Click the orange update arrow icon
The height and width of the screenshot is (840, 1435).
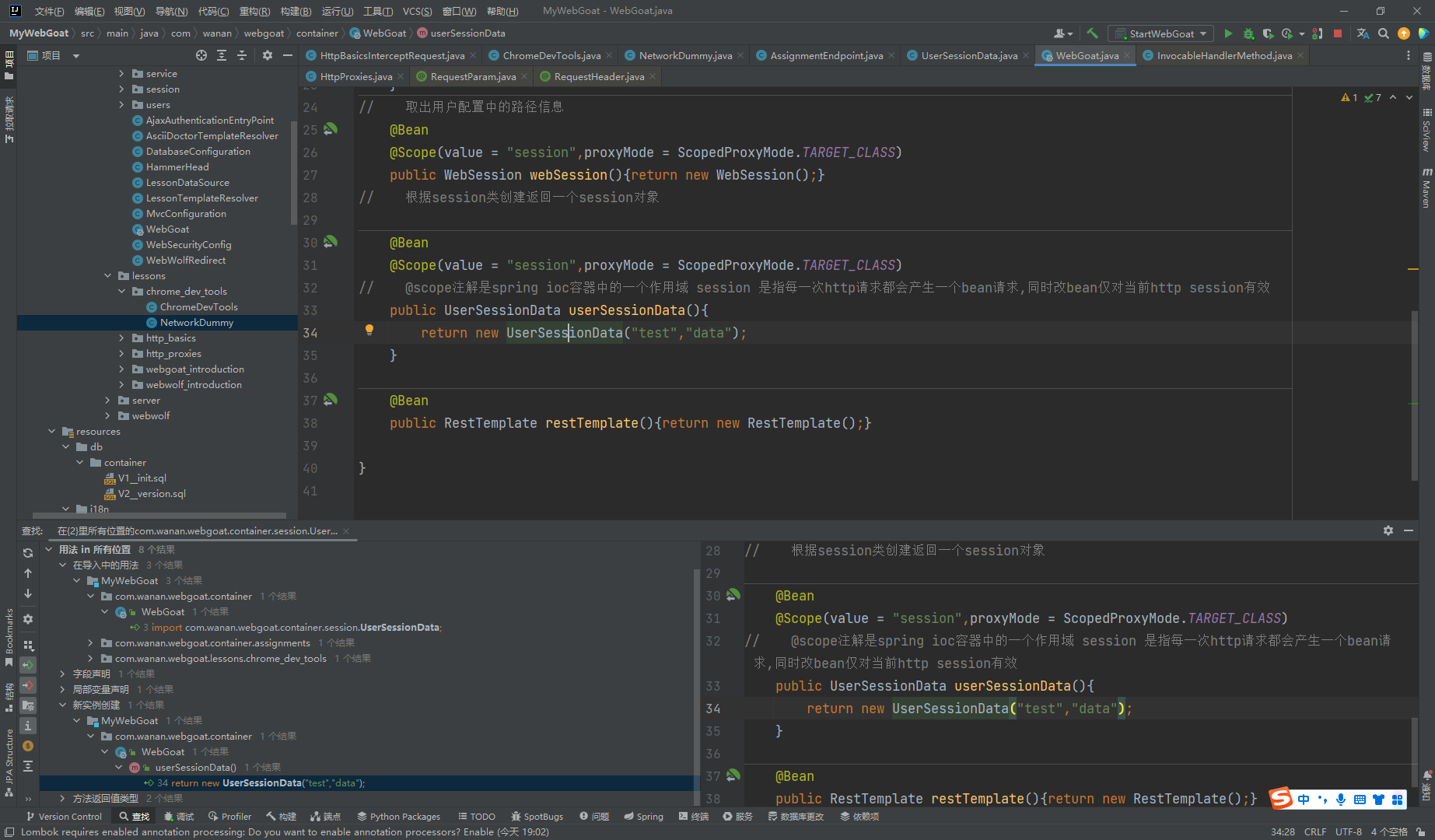coord(1404,33)
